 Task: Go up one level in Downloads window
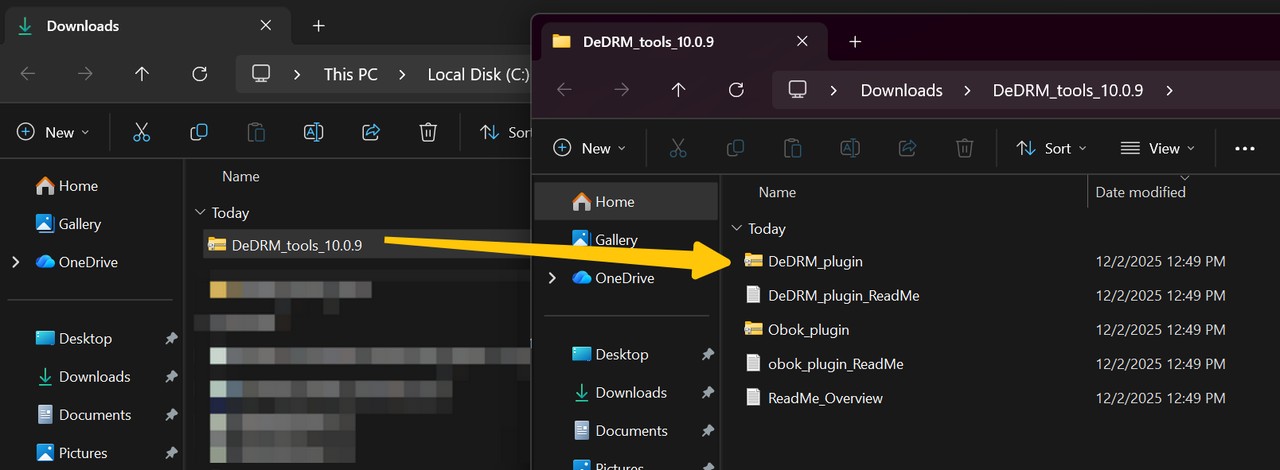coord(142,74)
